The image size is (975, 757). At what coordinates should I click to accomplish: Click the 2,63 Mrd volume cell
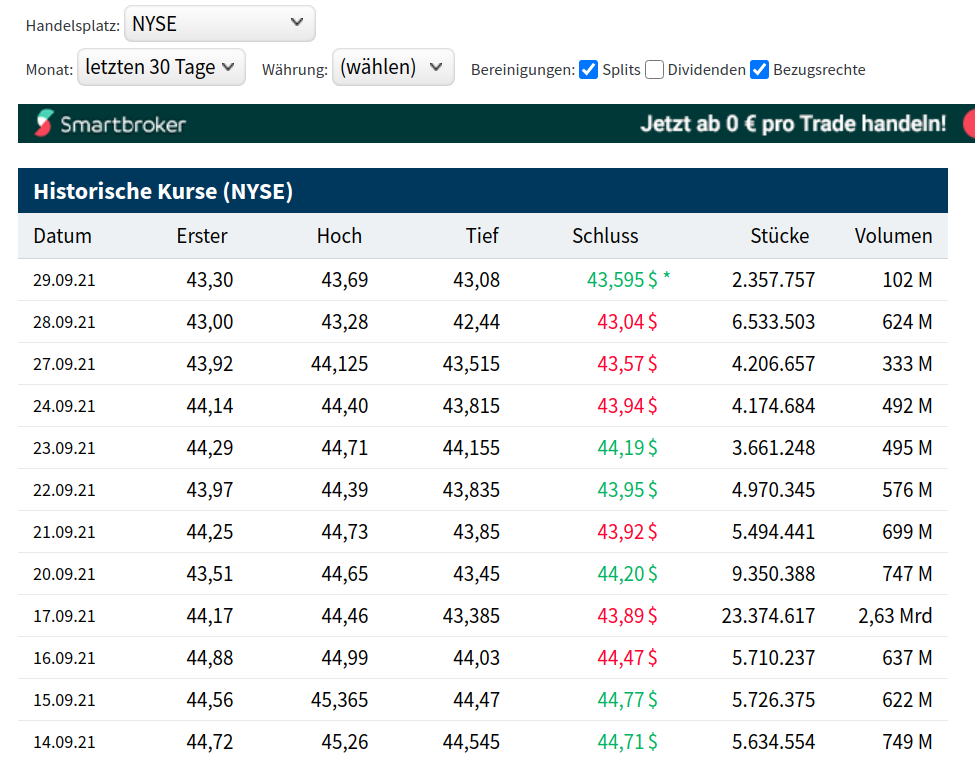tap(895, 616)
